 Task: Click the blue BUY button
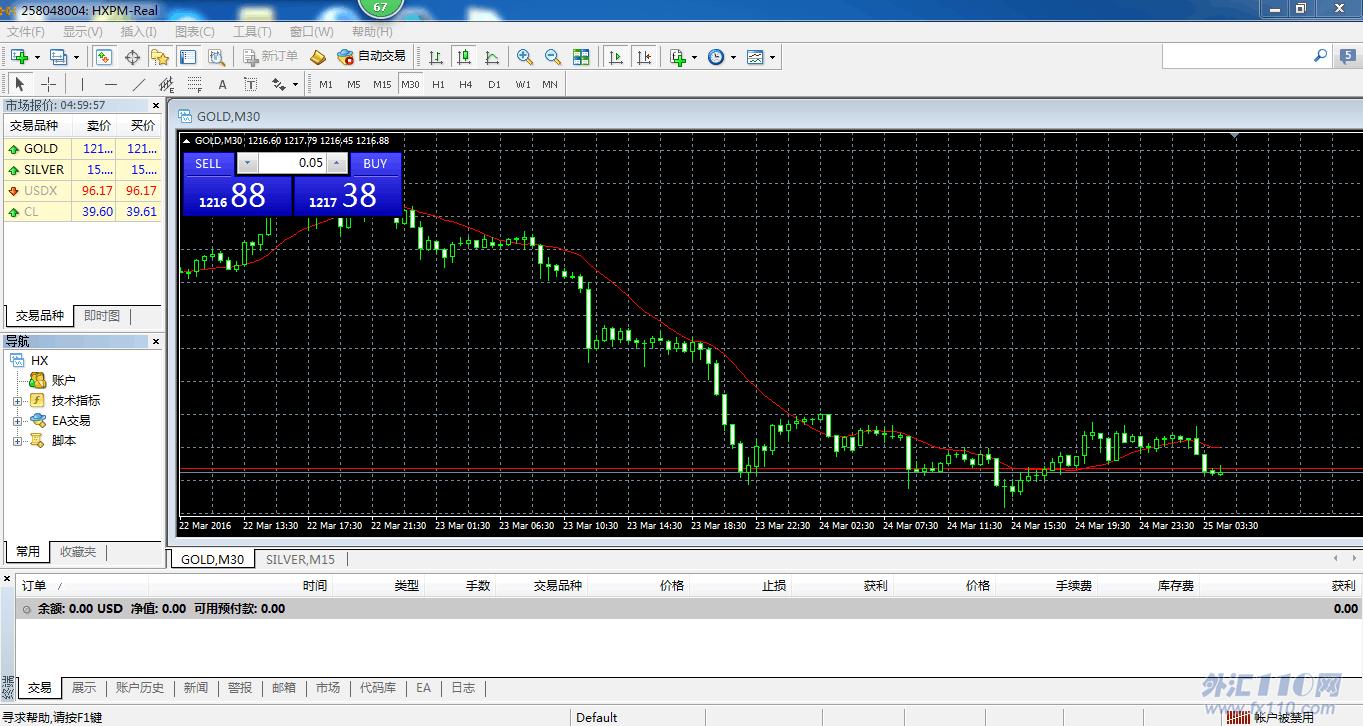tap(375, 164)
